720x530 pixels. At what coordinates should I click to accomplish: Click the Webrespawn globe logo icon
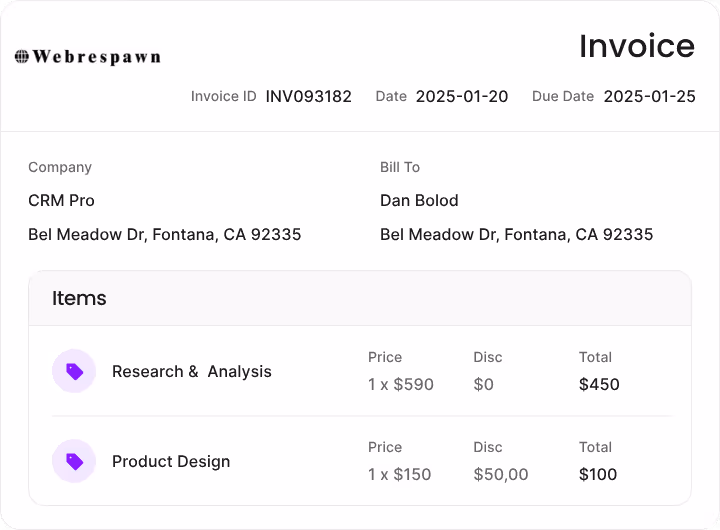coord(22,57)
